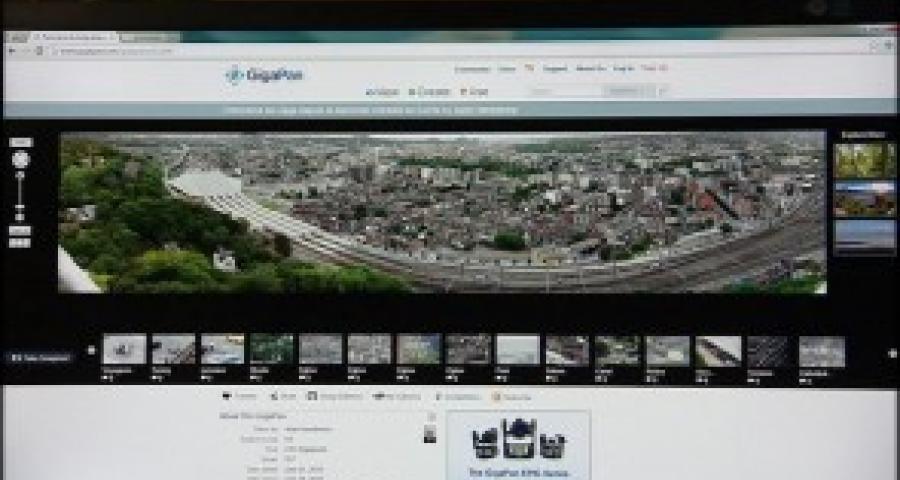The image size is (900, 480).
Task: Click the Log In link in header
Action: coord(623,69)
